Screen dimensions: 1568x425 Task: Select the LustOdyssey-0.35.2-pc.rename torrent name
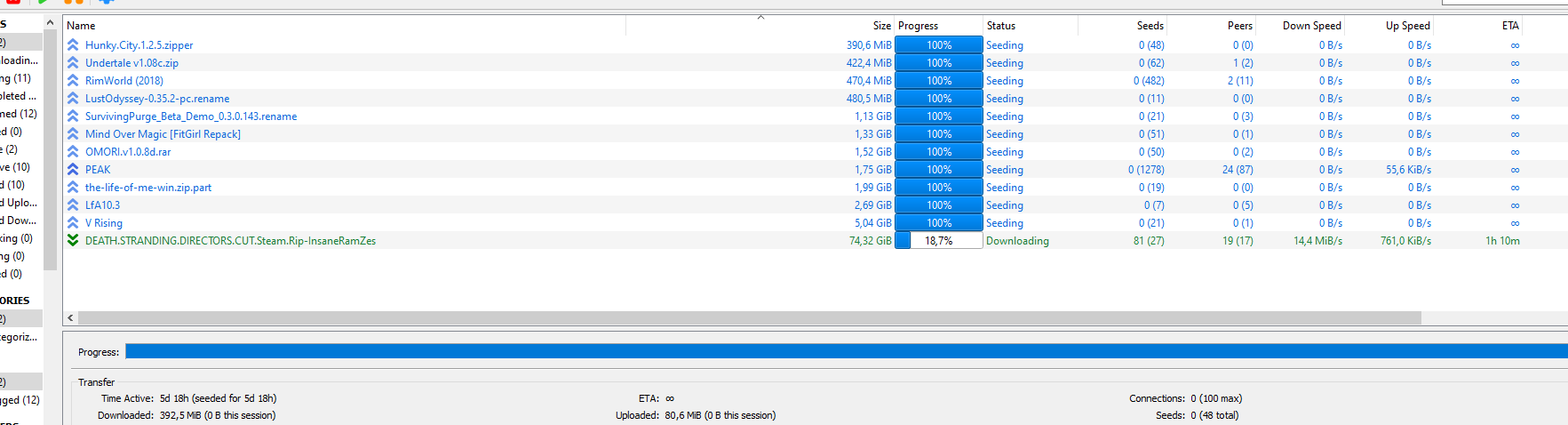tap(157, 98)
